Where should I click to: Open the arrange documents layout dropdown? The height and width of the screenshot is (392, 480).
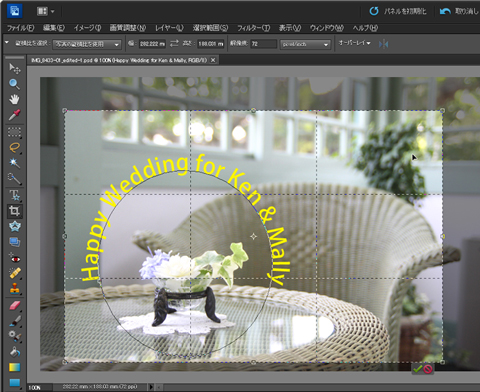coord(45,11)
